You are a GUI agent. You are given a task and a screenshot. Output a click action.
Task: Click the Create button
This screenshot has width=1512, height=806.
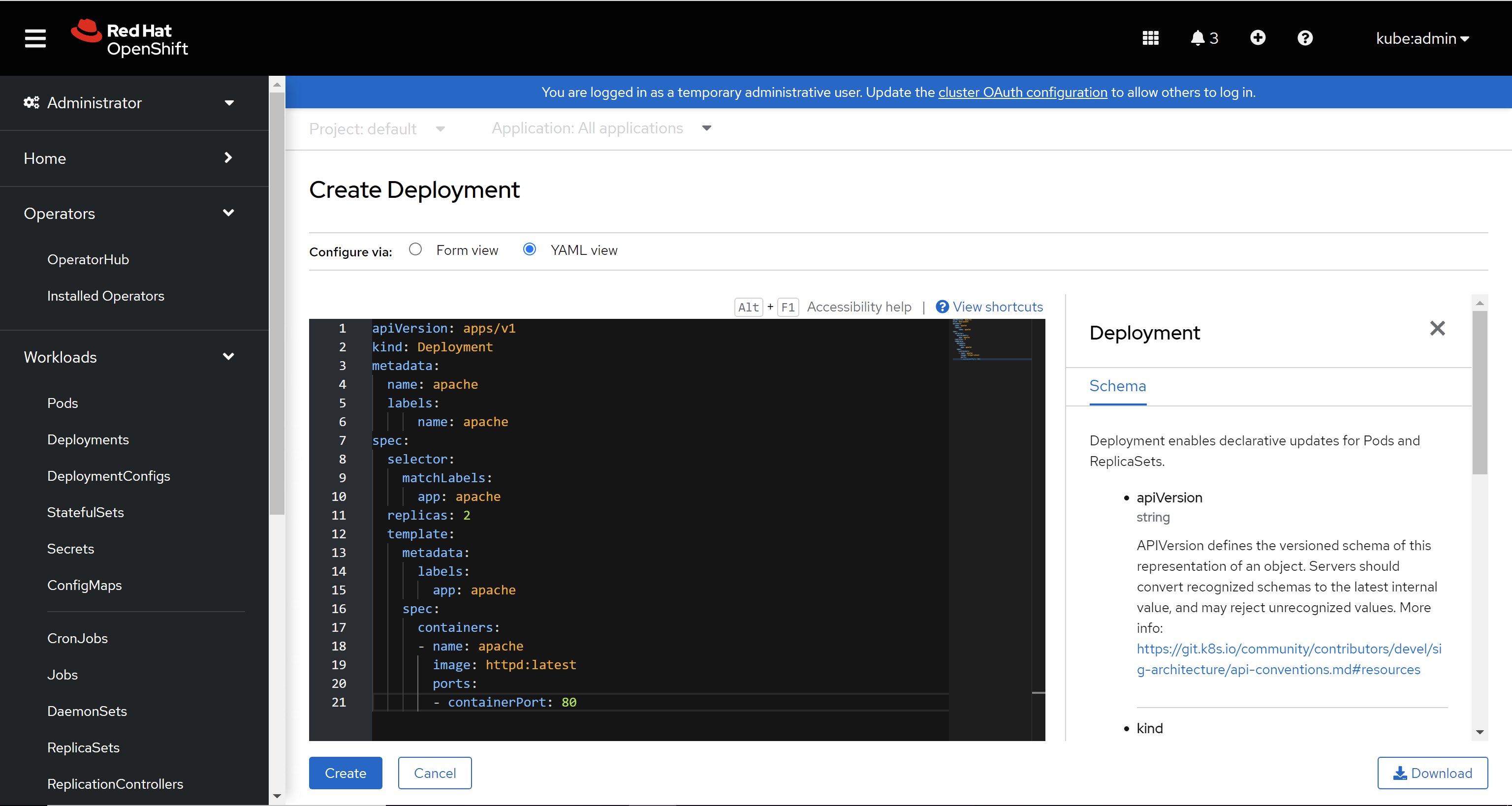(x=345, y=773)
